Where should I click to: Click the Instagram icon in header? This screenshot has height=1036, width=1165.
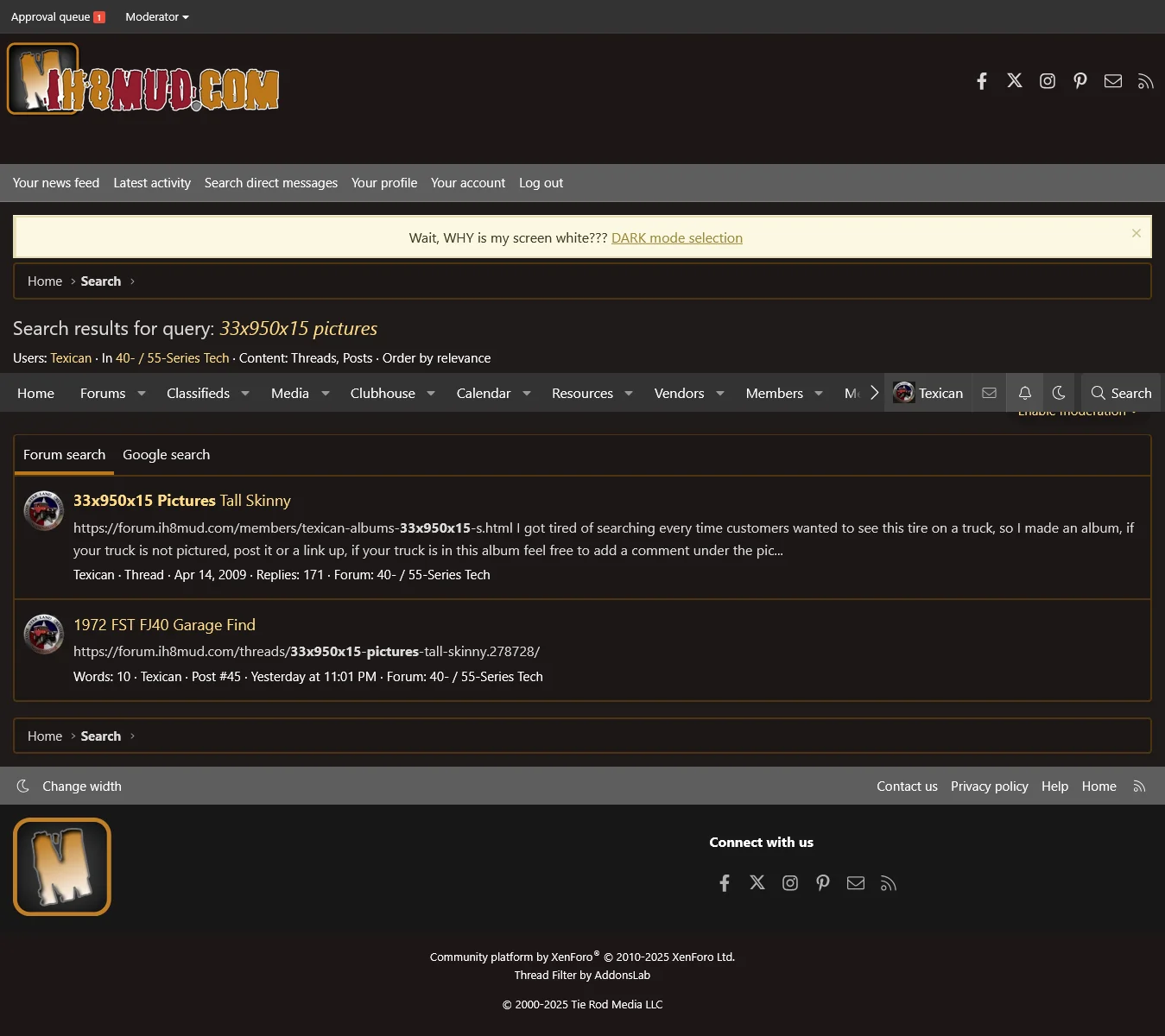point(1047,81)
